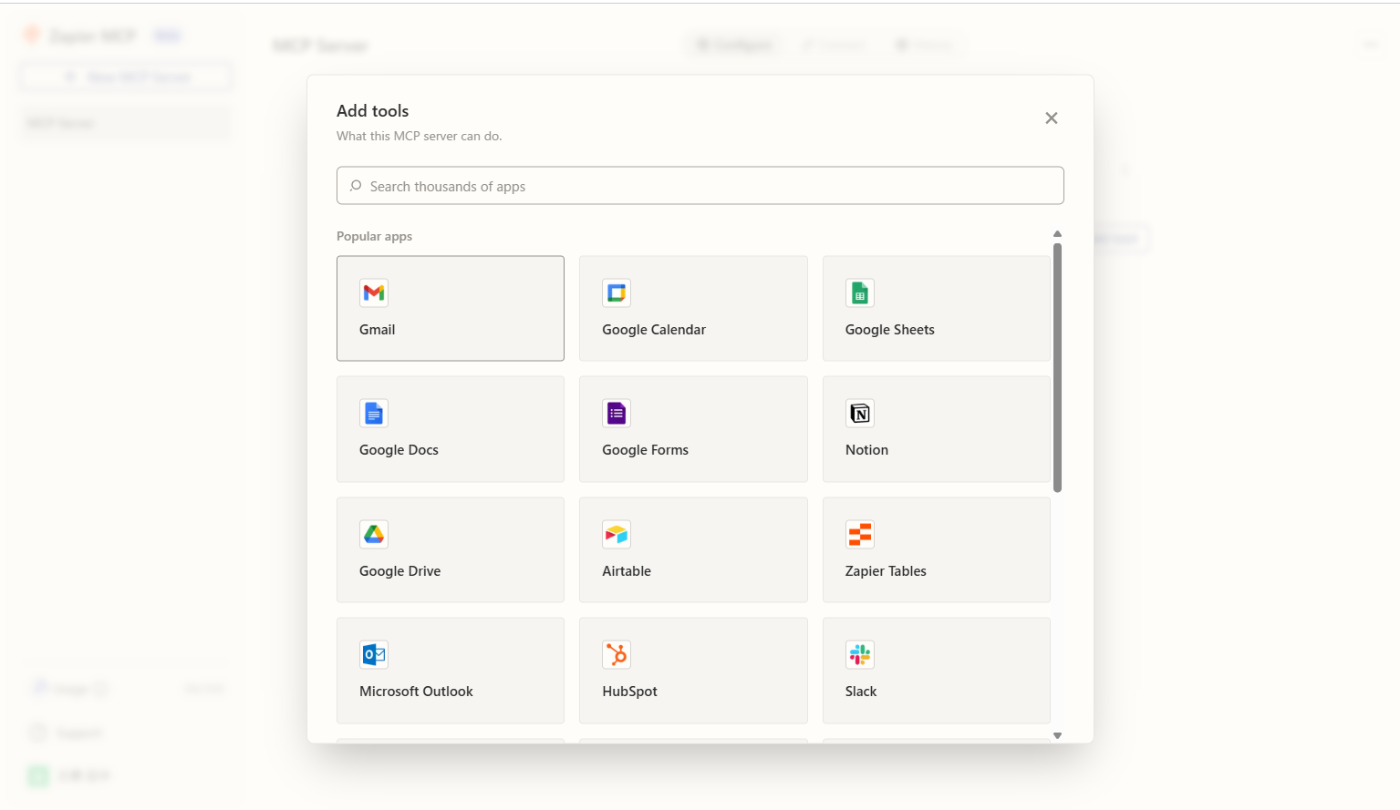Screen dimensions: 1400x810
Task: Select the Google Drive icon
Action: (374, 534)
